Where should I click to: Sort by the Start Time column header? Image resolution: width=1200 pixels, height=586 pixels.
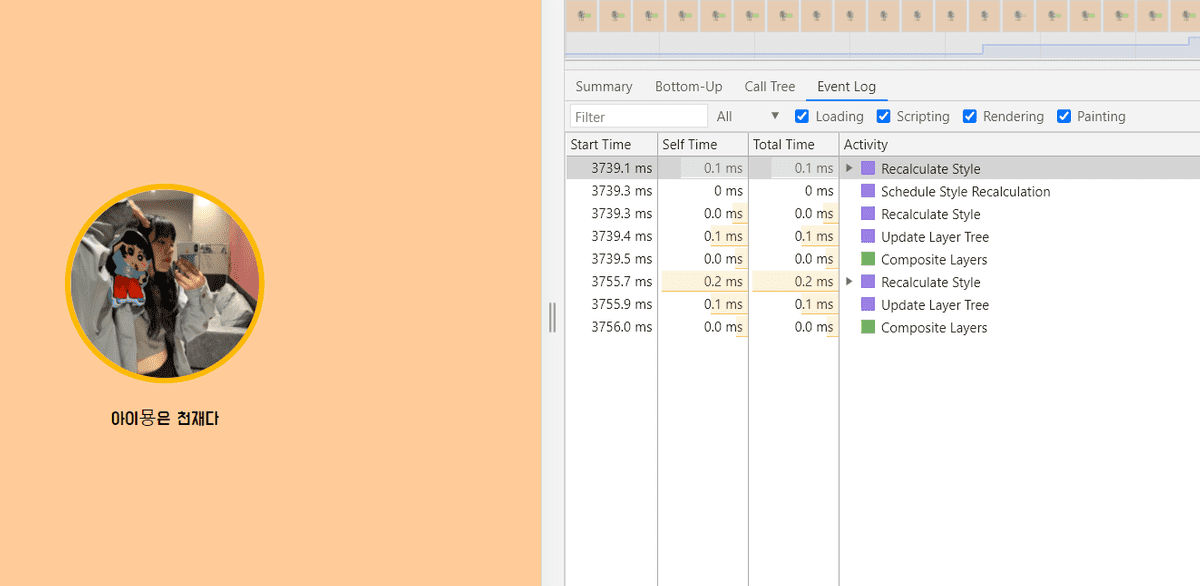(x=601, y=145)
